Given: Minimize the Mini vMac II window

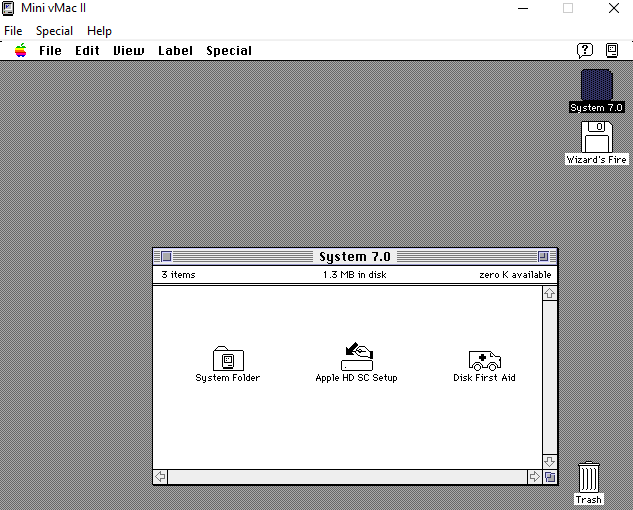Looking at the screenshot, I should click(523, 8).
